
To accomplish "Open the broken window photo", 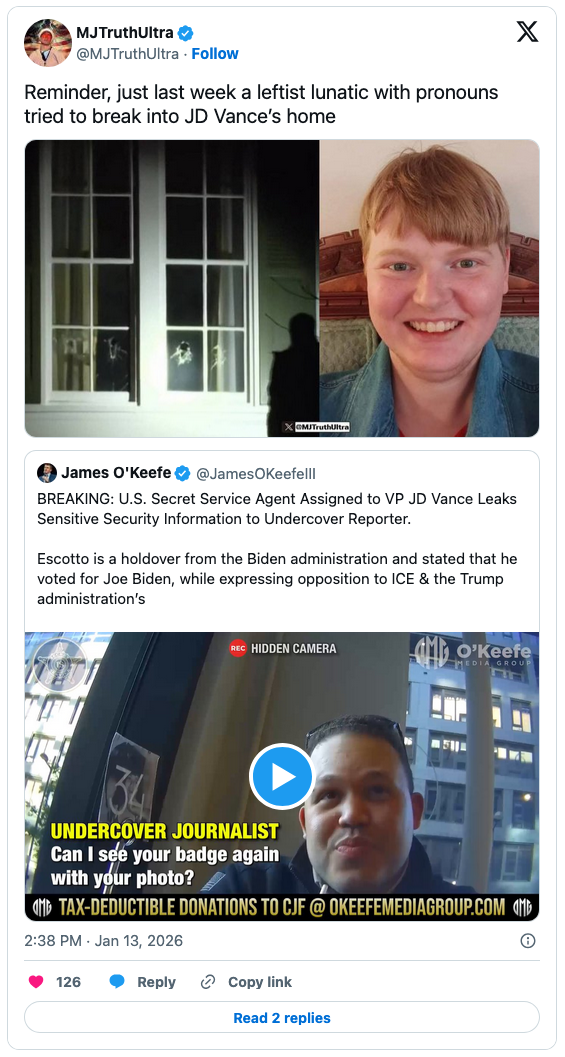I will pos(172,289).
